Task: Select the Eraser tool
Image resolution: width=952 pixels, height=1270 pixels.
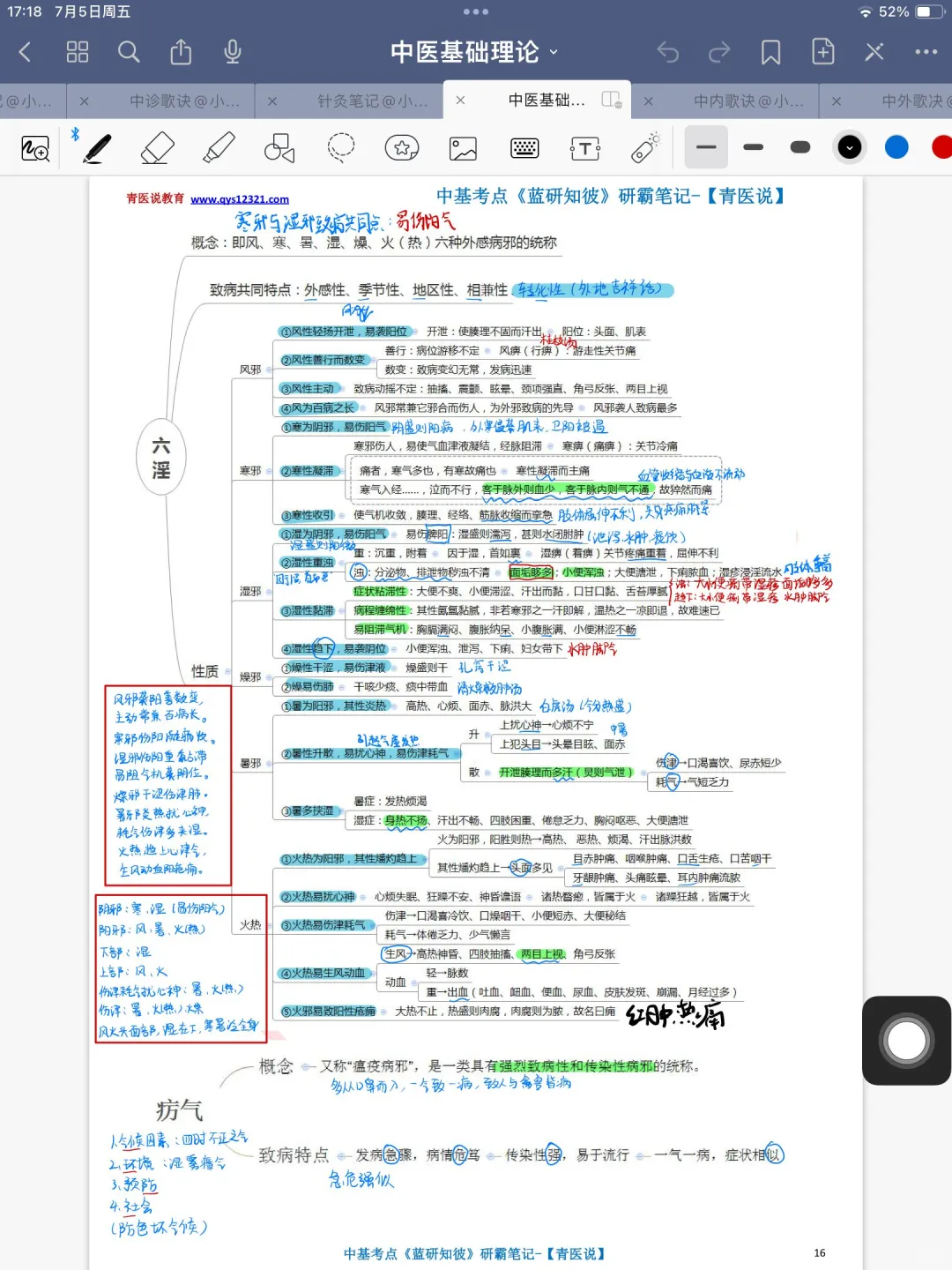Action: tap(158, 148)
